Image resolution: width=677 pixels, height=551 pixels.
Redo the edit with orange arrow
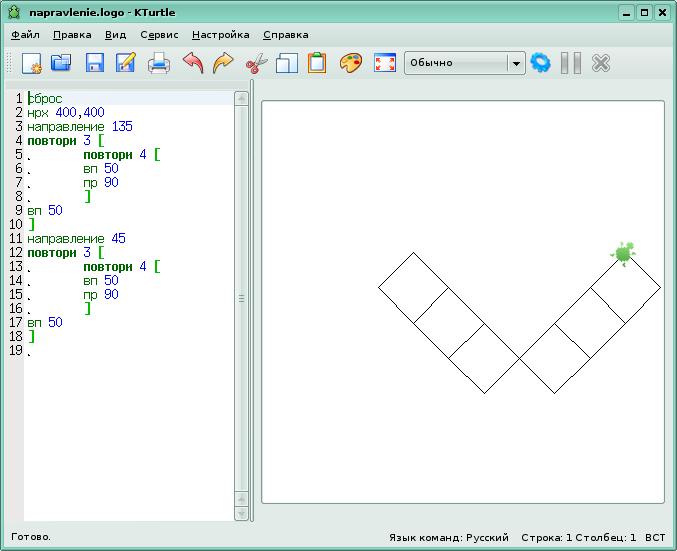pos(223,63)
